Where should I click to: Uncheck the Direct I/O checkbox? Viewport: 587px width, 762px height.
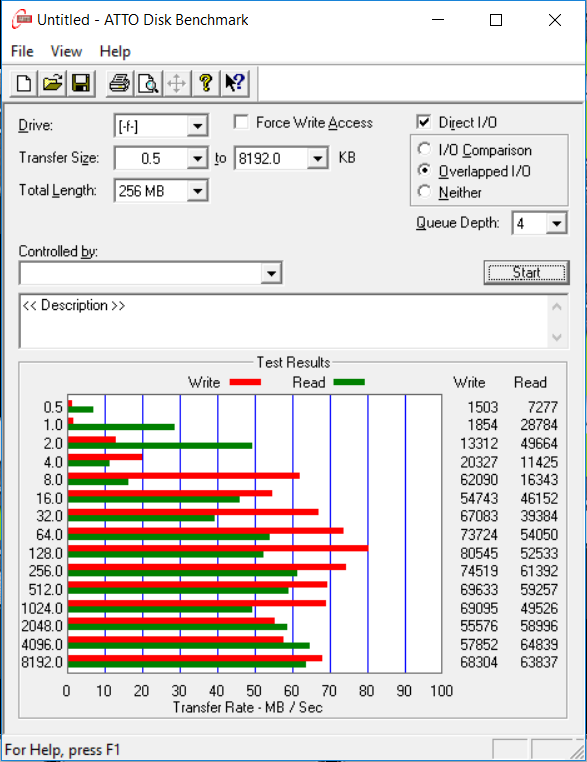(424, 122)
